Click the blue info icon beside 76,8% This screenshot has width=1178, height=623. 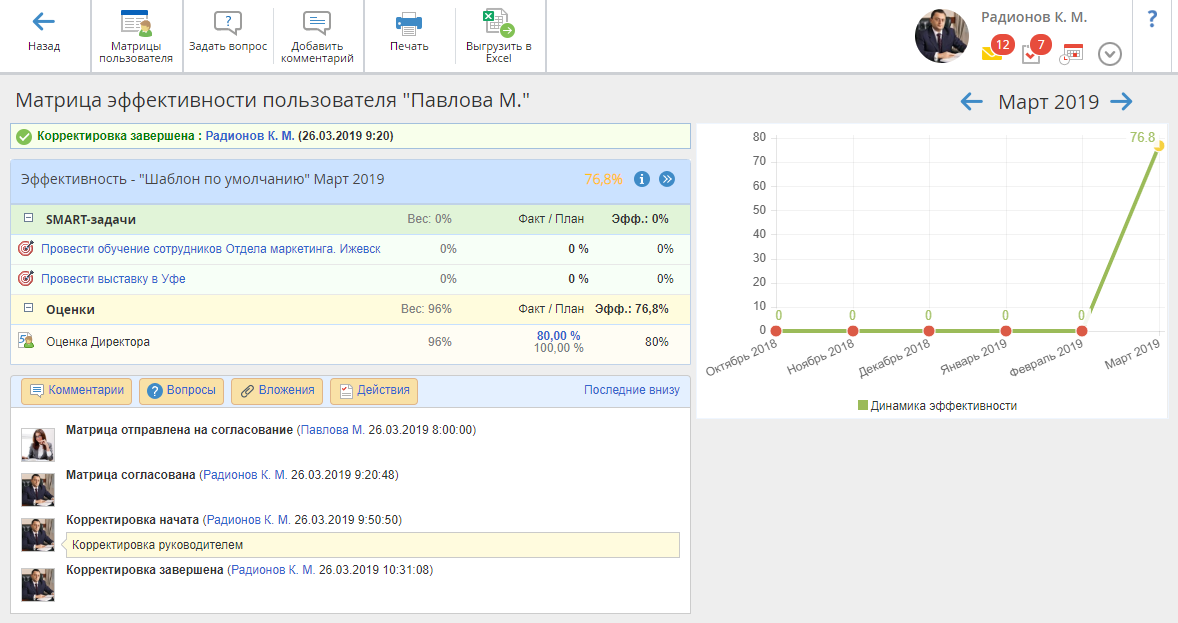click(642, 179)
